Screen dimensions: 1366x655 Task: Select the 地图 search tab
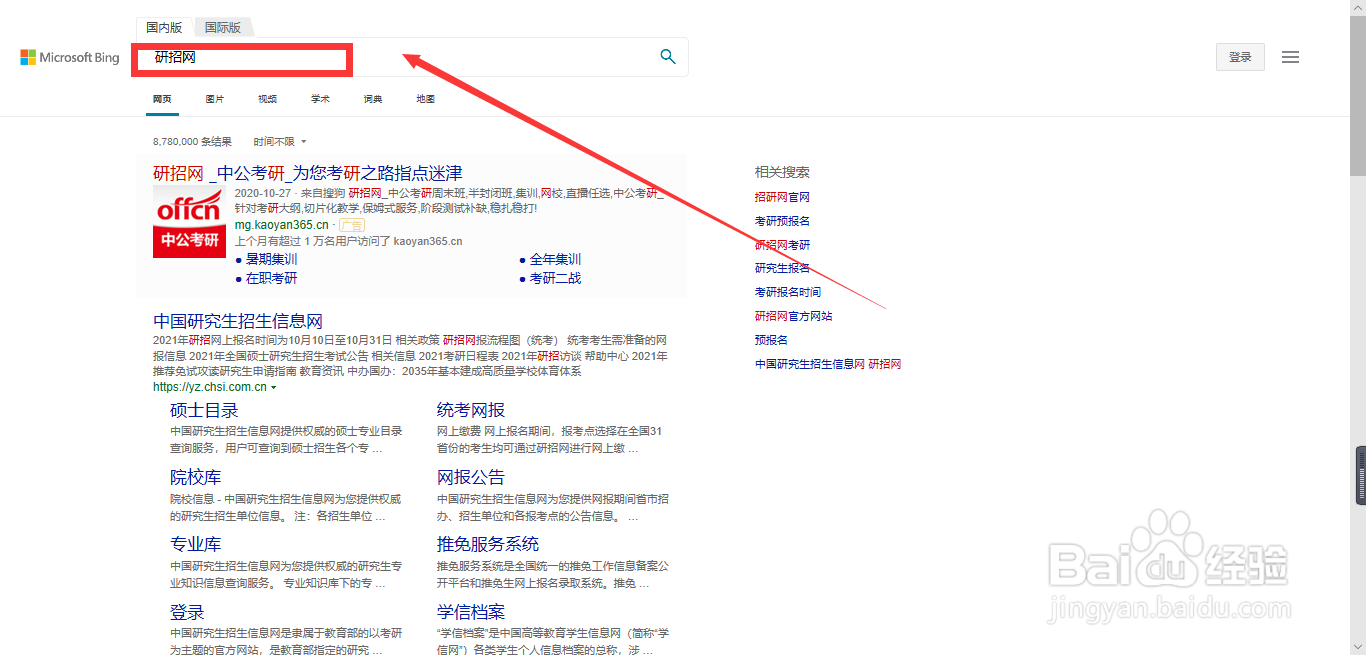pyautogui.click(x=426, y=99)
